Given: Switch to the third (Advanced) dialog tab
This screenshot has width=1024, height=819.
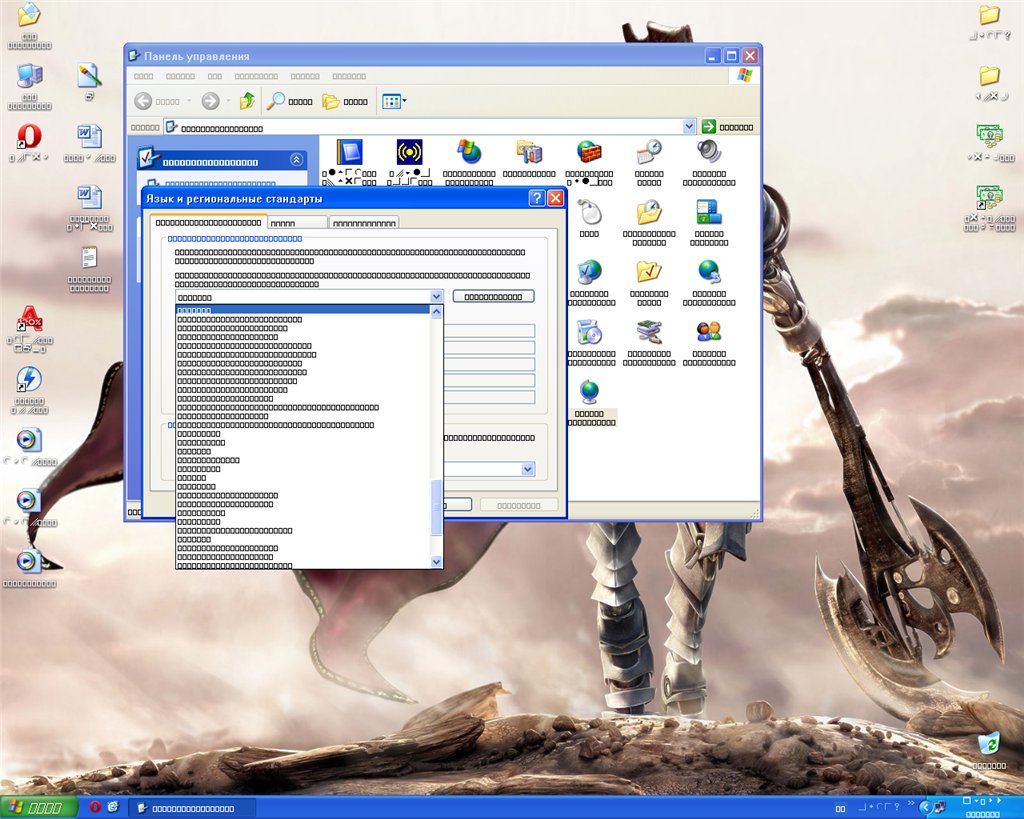Looking at the screenshot, I should click(x=364, y=223).
